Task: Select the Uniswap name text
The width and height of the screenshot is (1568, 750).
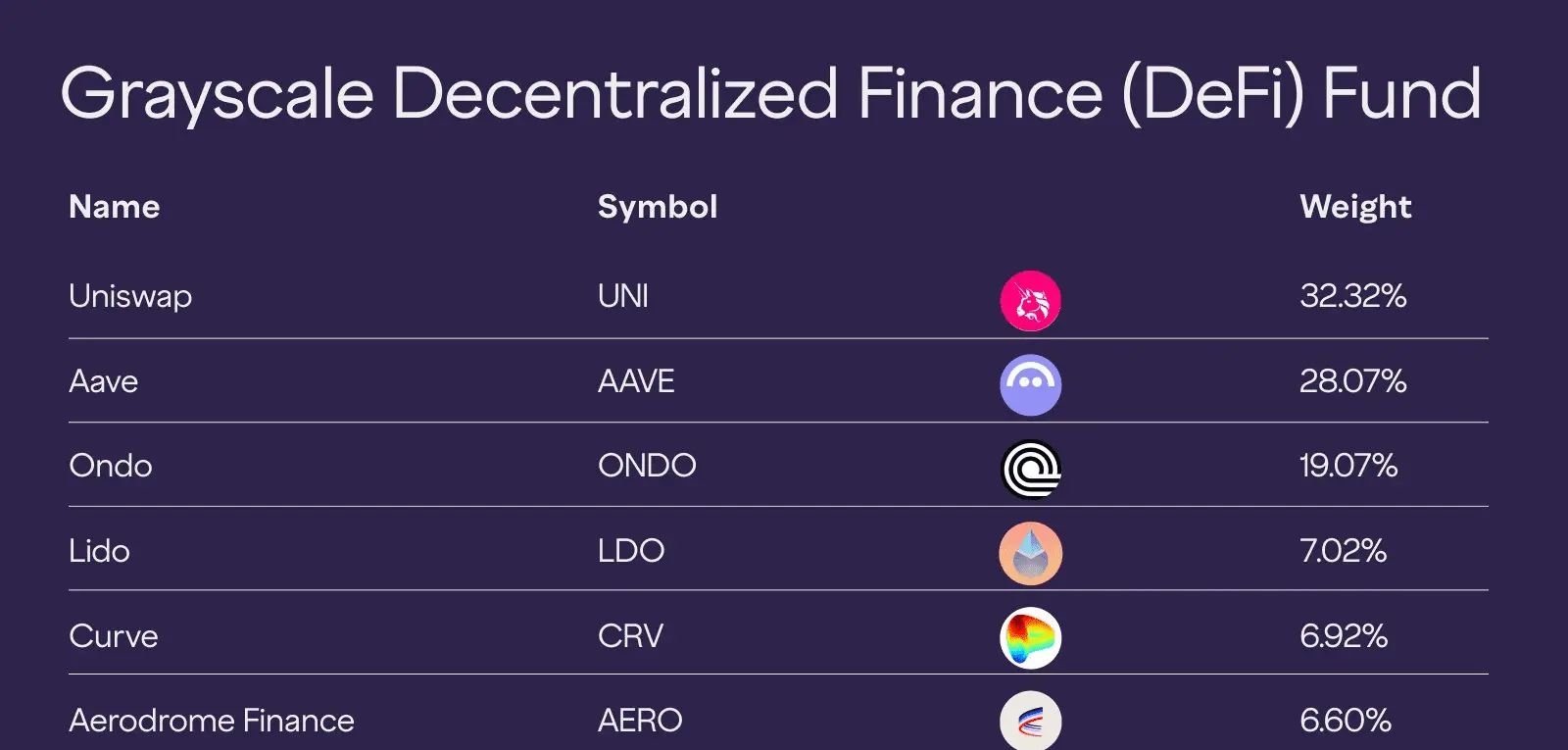Action: tap(130, 297)
